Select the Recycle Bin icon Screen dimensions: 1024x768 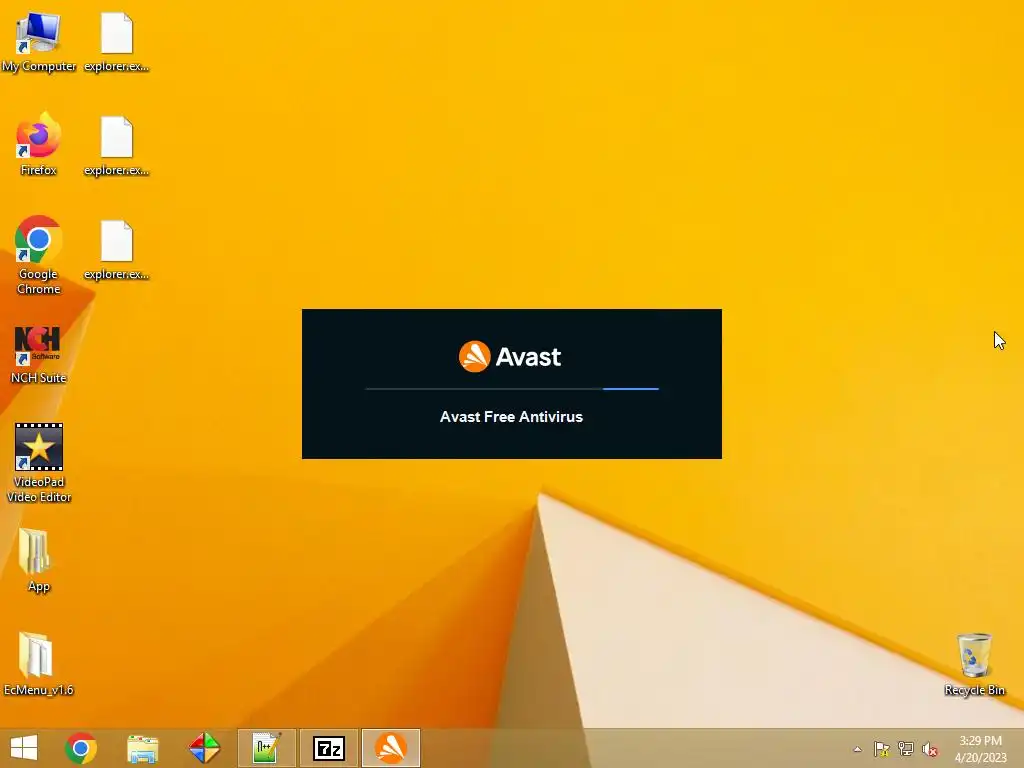click(974, 664)
